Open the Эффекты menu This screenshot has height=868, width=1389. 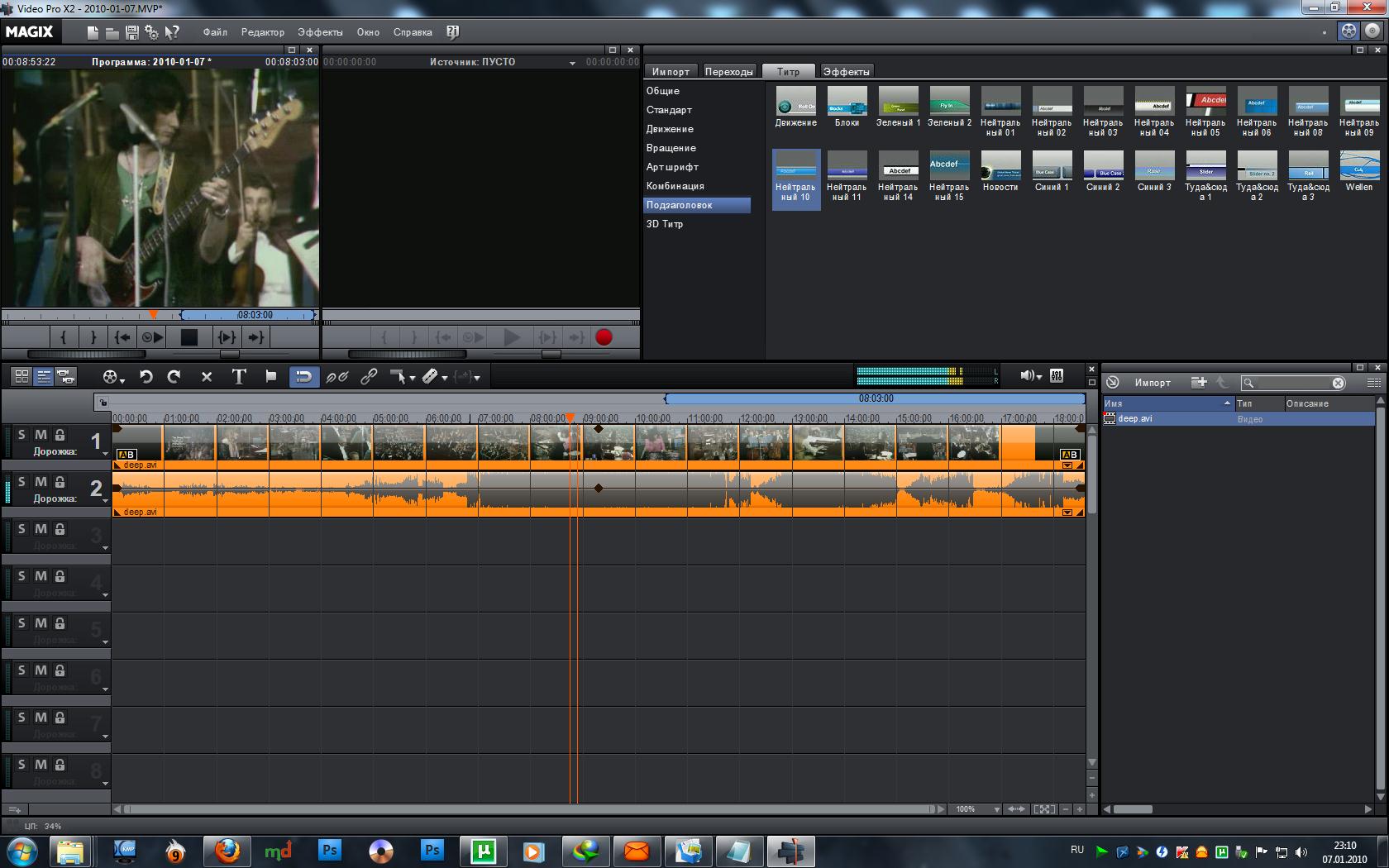pos(320,32)
